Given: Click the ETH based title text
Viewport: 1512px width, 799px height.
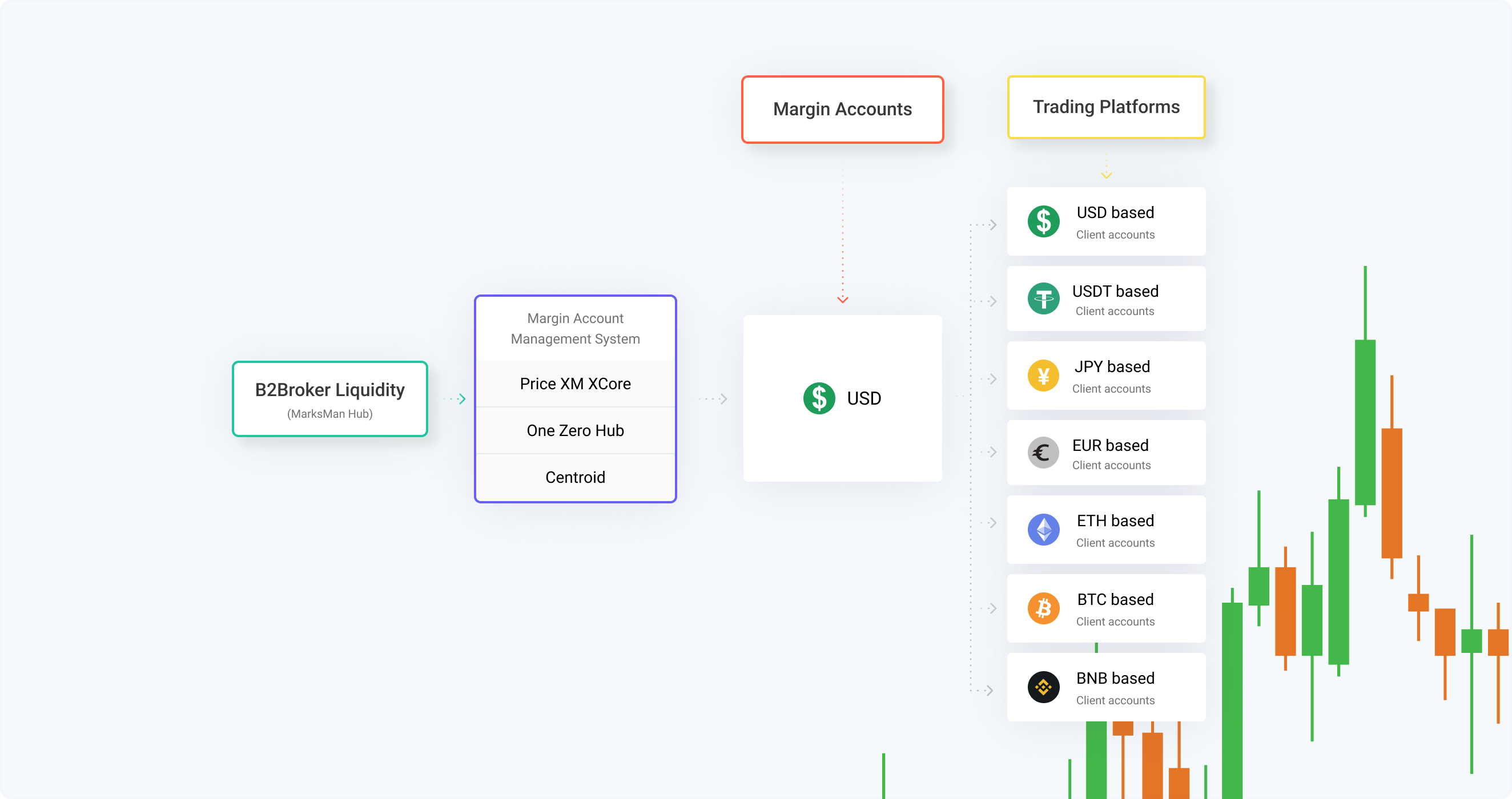Looking at the screenshot, I should tap(1115, 521).
